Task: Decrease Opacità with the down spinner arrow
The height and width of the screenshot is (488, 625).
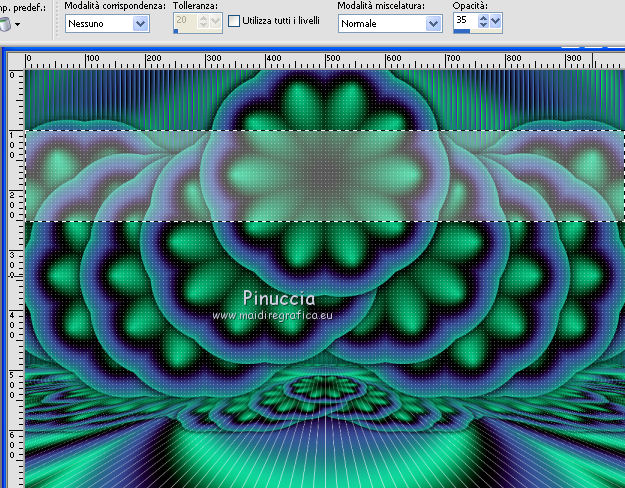Action: coord(482,25)
